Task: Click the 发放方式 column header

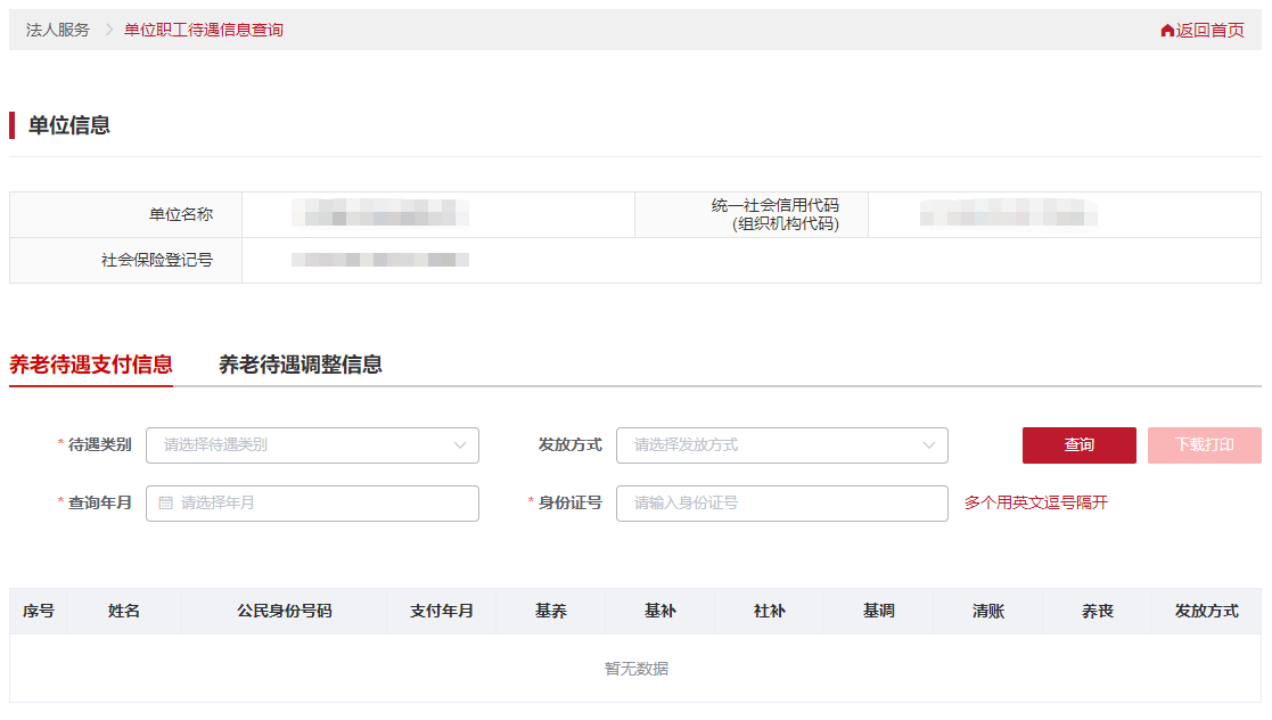Action: pos(1205,611)
